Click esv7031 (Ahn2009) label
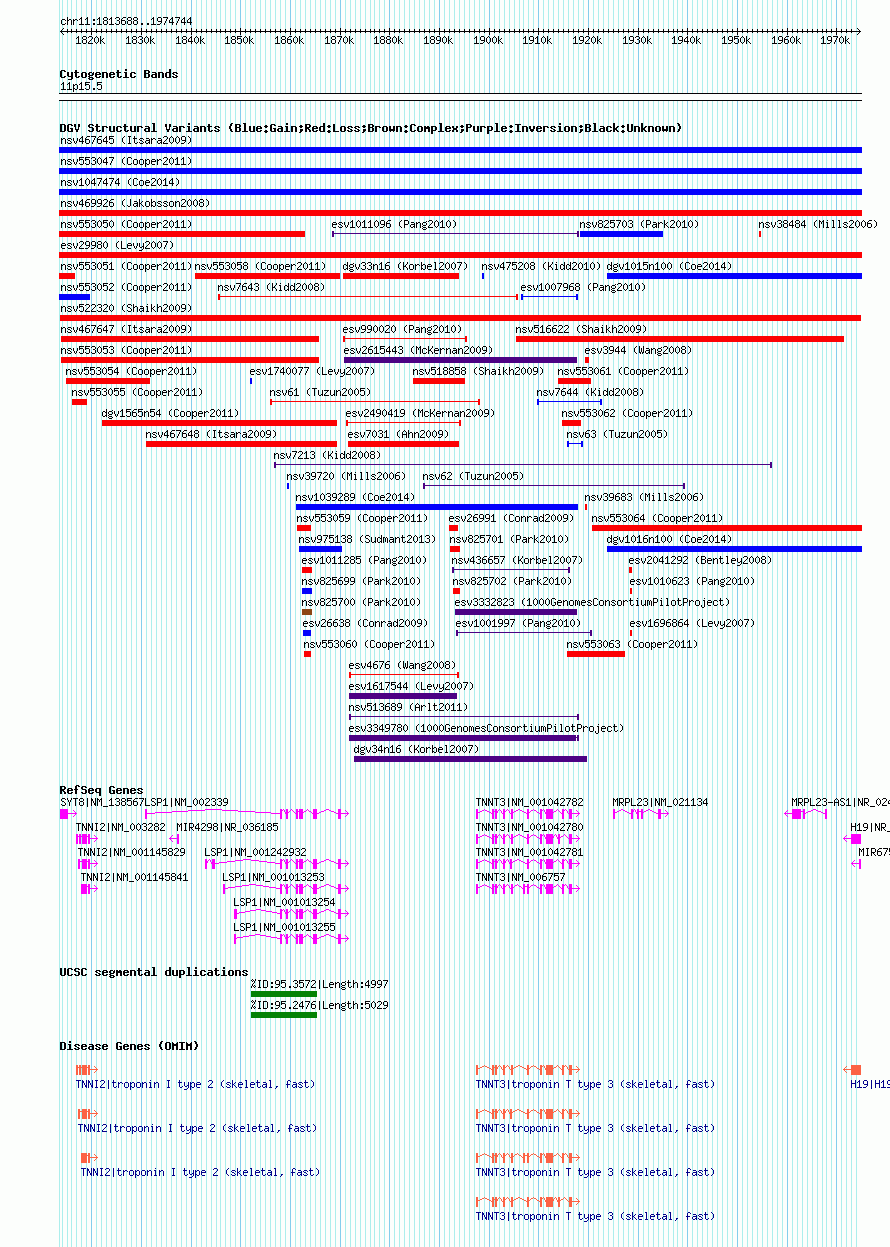Screen dimensions: 890x1247 (x=397, y=434)
